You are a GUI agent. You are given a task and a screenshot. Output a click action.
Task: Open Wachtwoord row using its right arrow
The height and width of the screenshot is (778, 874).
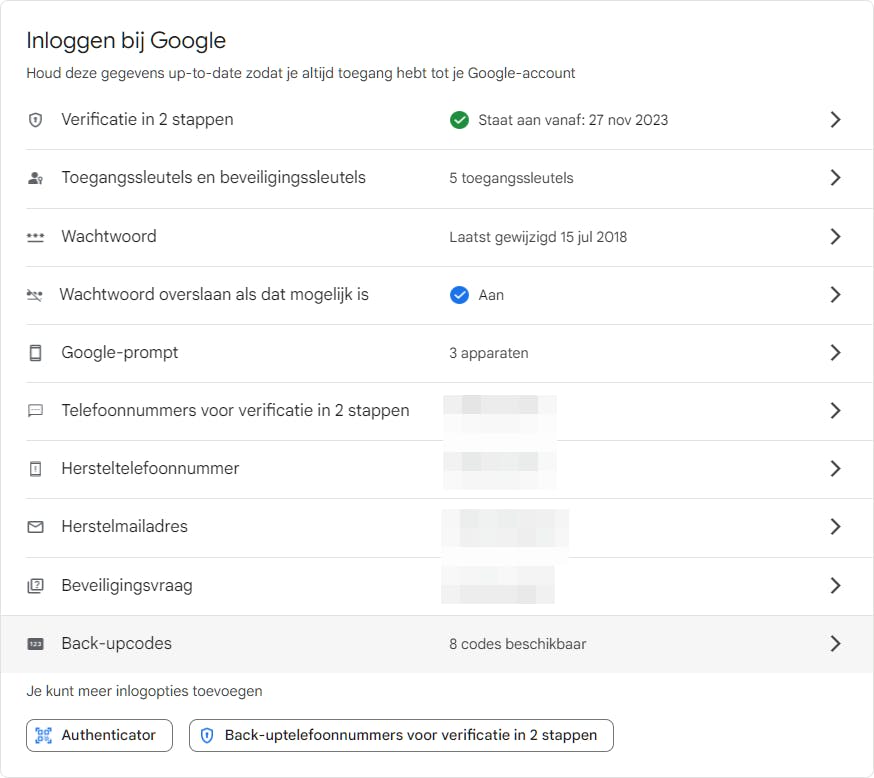click(835, 237)
